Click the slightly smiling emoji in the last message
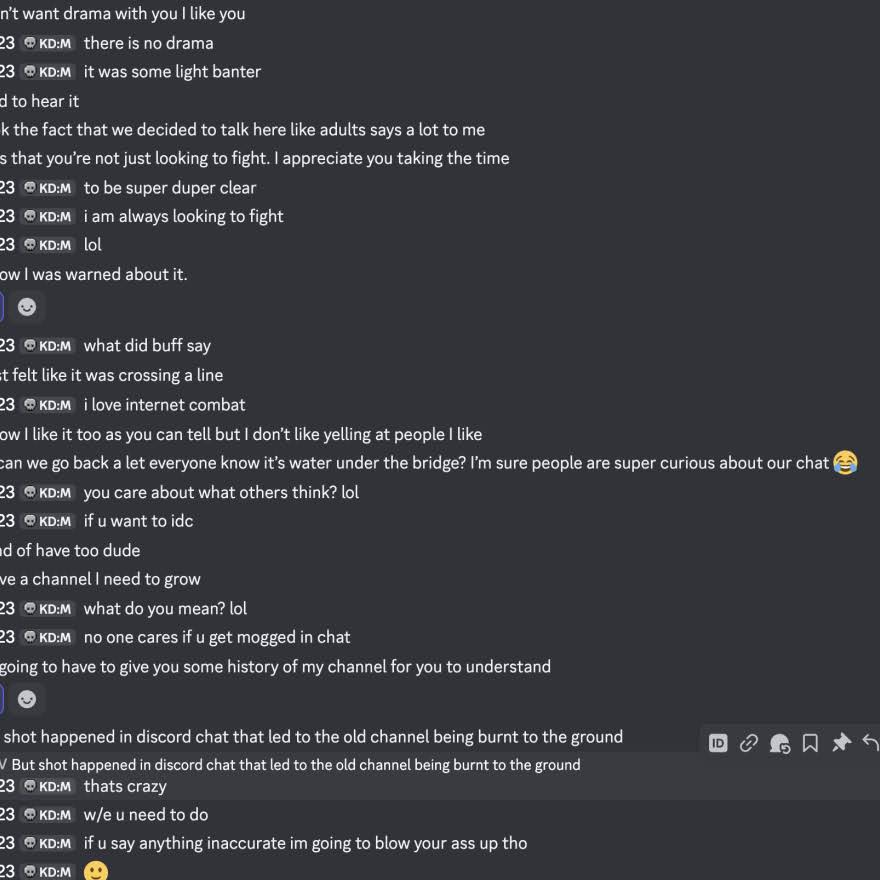Screen dimensions: 880x880 (x=95, y=871)
